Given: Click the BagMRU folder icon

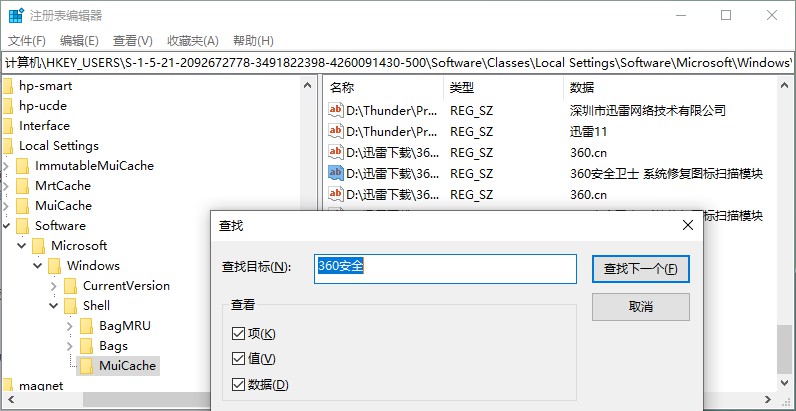Looking at the screenshot, I should [87, 326].
